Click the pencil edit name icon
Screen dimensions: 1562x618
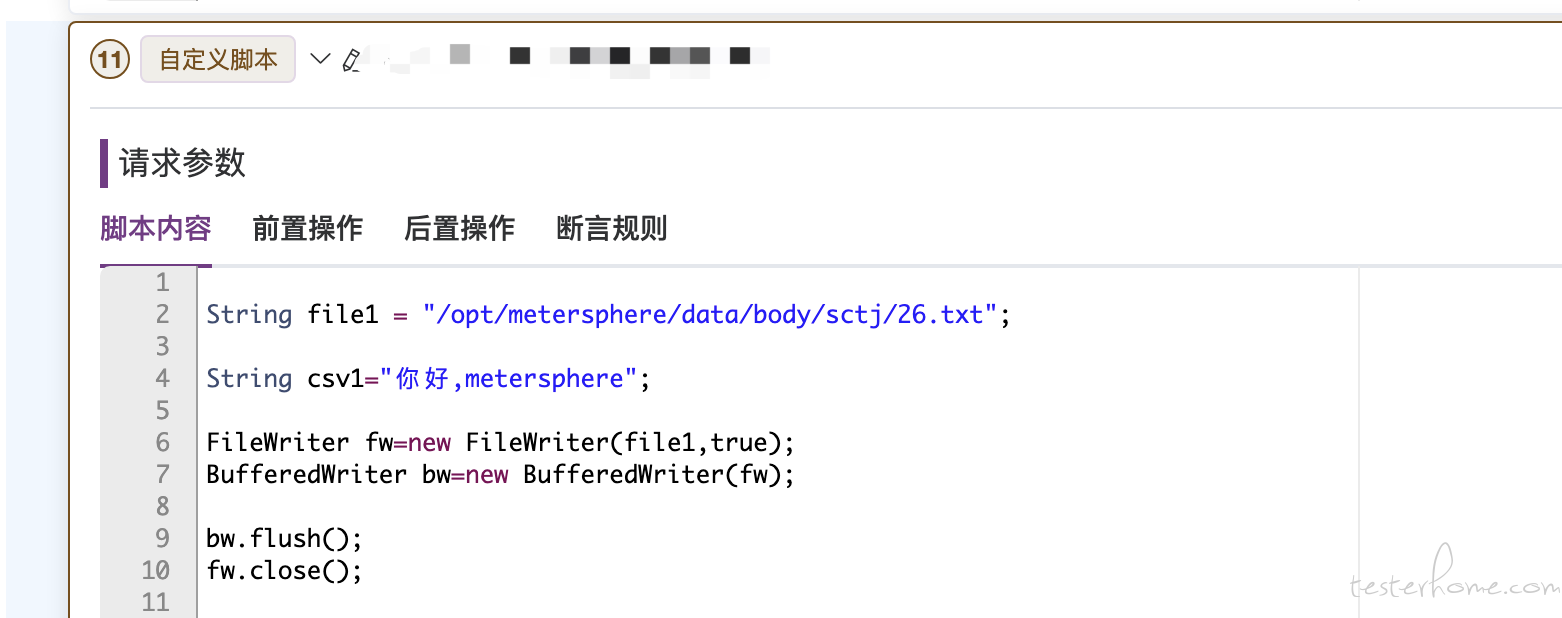351,60
